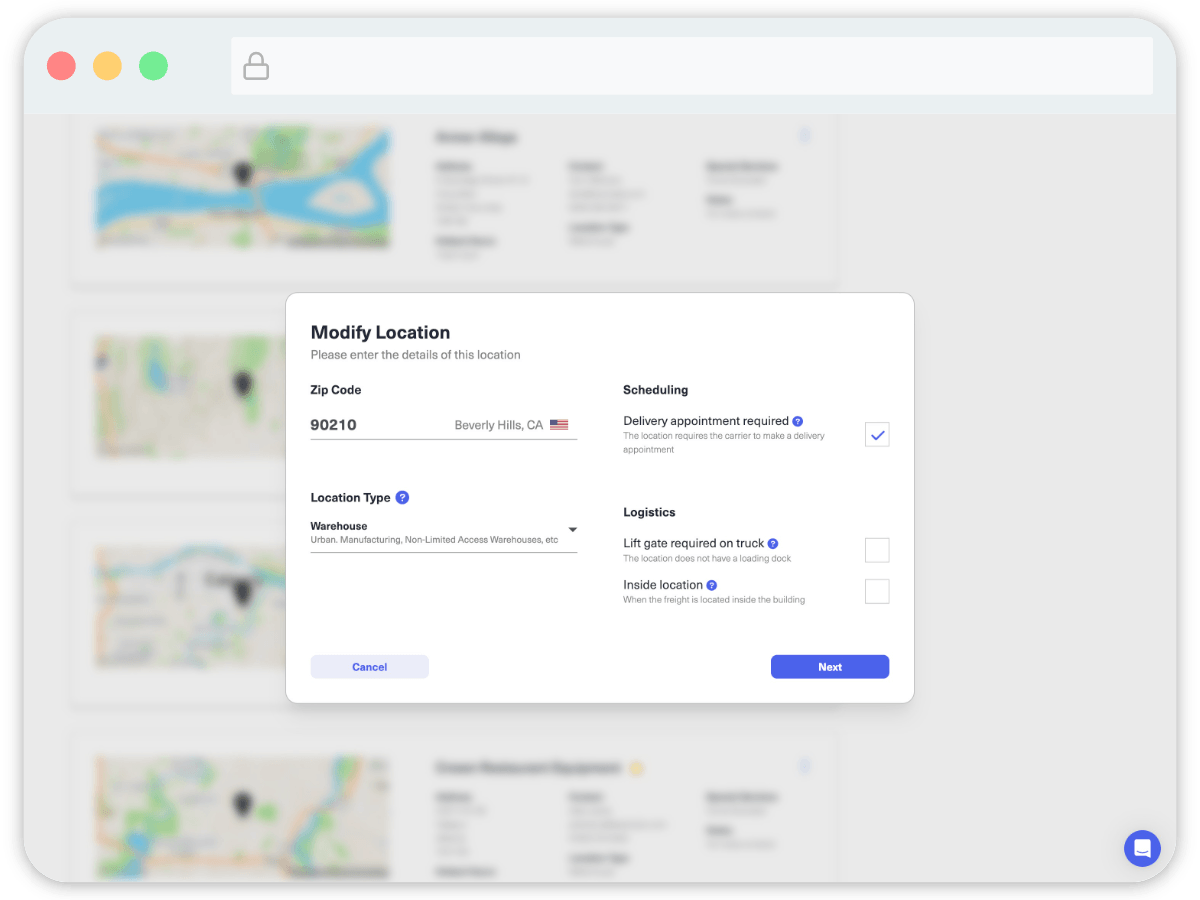Enable Lift gate required on truck
The image size is (1200, 900).
877,550
